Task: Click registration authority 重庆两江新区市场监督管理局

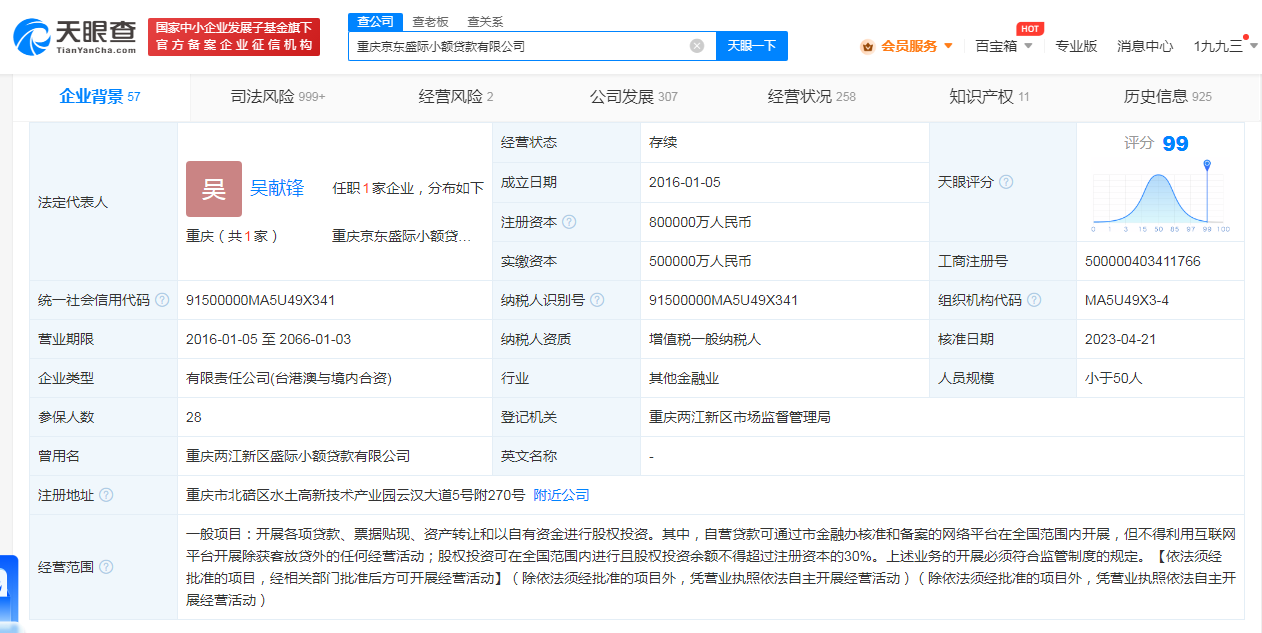Action: pyautogui.click(x=740, y=417)
